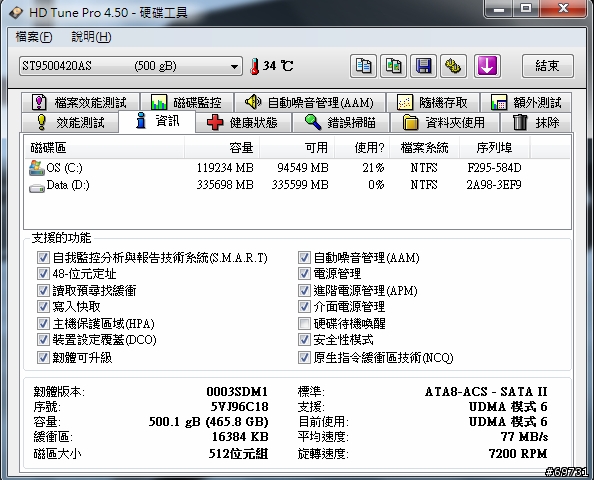Open the options gears icon
The image size is (594, 480).
(x=453, y=66)
